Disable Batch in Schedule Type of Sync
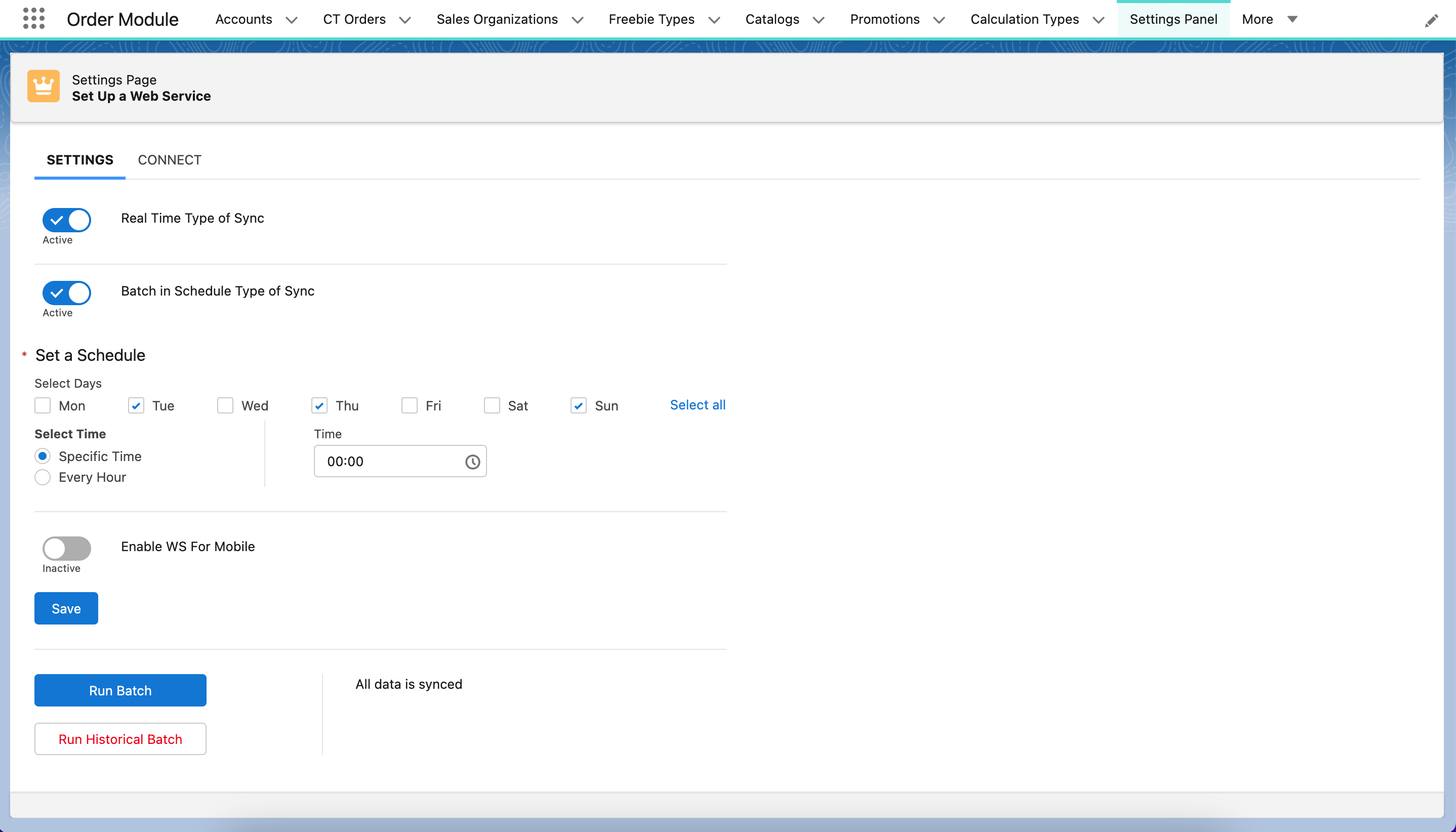The image size is (1456, 832). coord(66,293)
